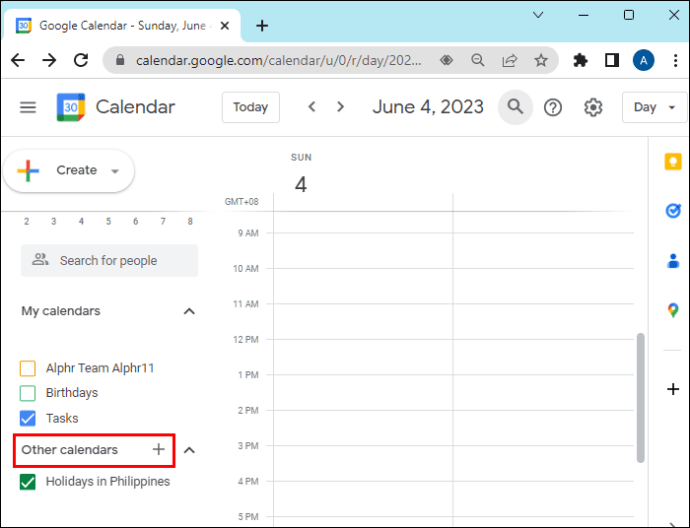The image size is (690, 528).
Task: Click the zoom magnifier icon in address bar
Action: tap(477, 60)
